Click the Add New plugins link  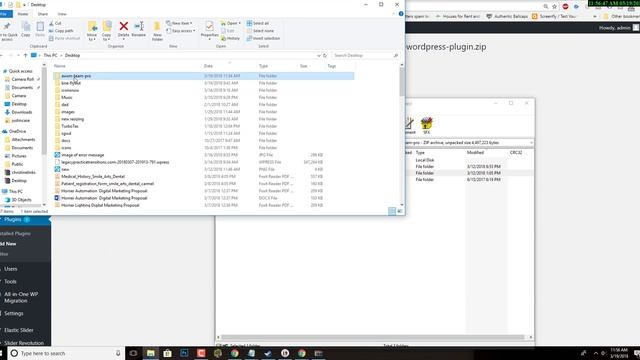click(9, 244)
